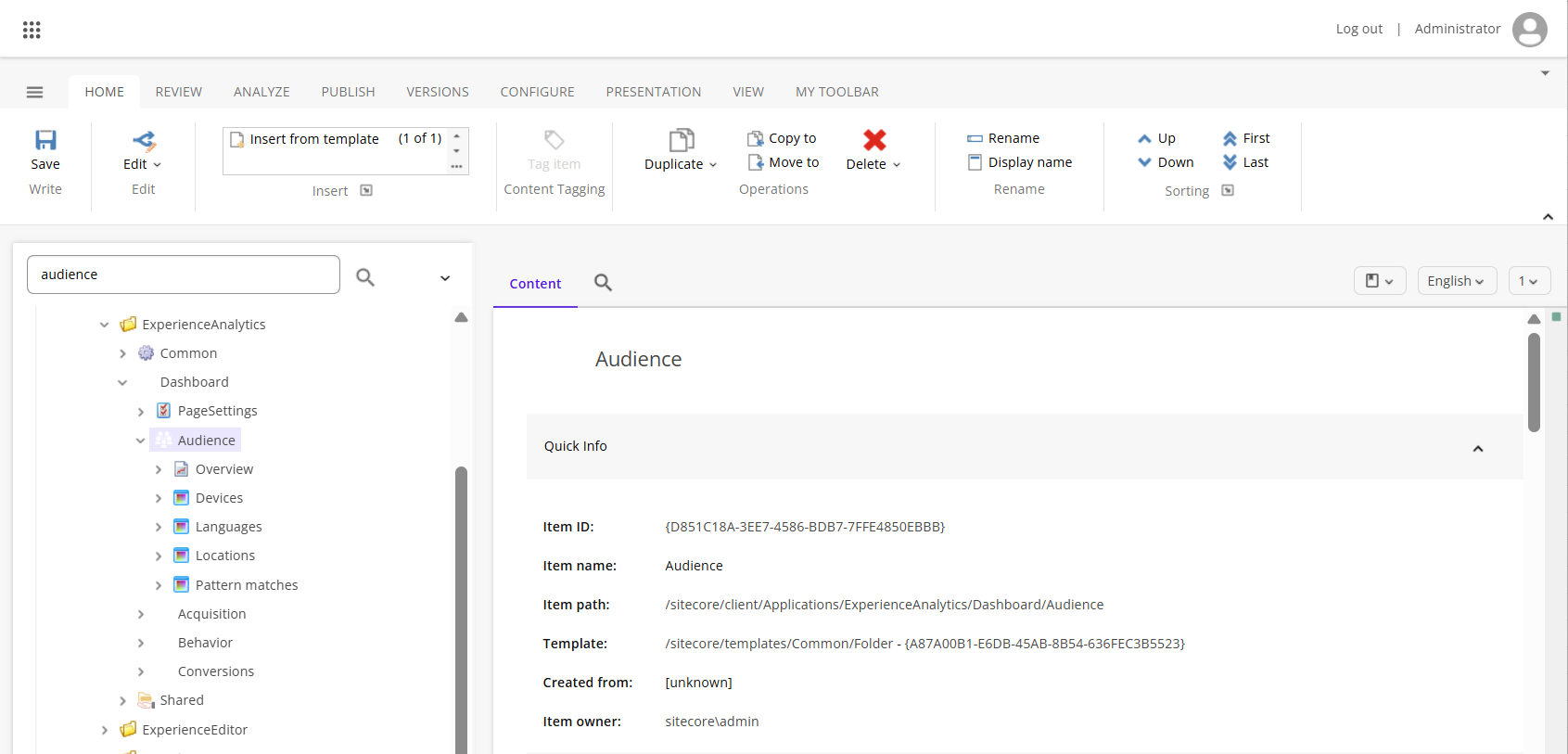Viewport: 1568px width, 754px height.
Task: Open the version number 1 dropdown
Action: pos(1529,281)
